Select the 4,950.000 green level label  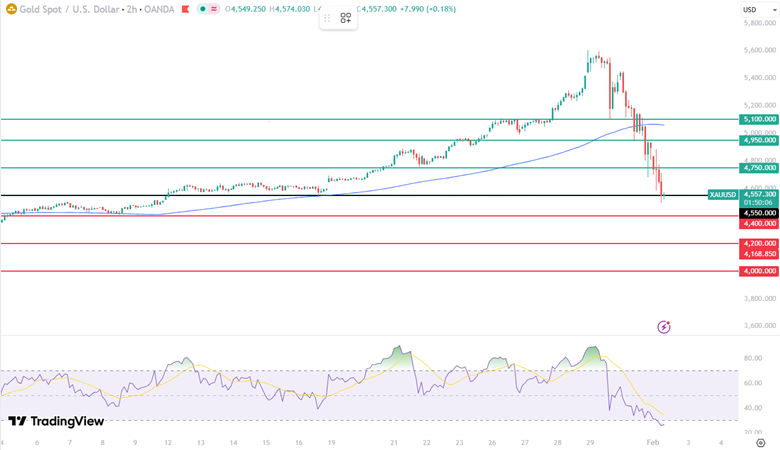758,140
